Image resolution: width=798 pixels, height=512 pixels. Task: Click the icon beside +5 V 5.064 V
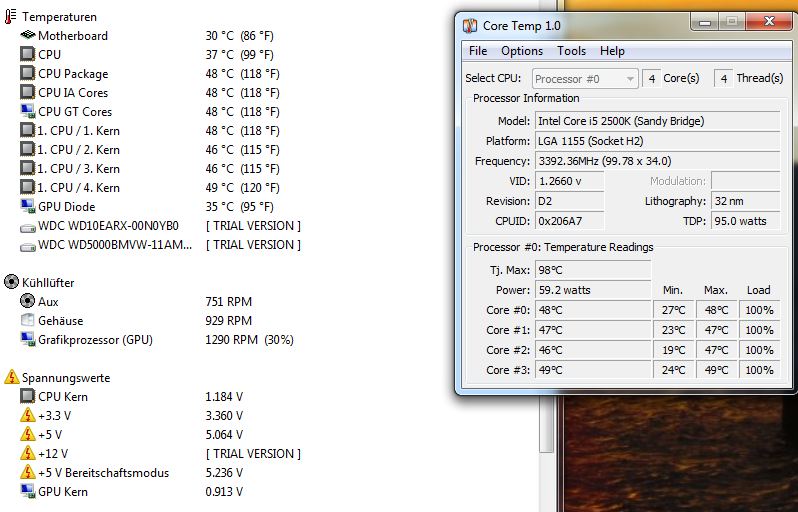click(x=27, y=434)
